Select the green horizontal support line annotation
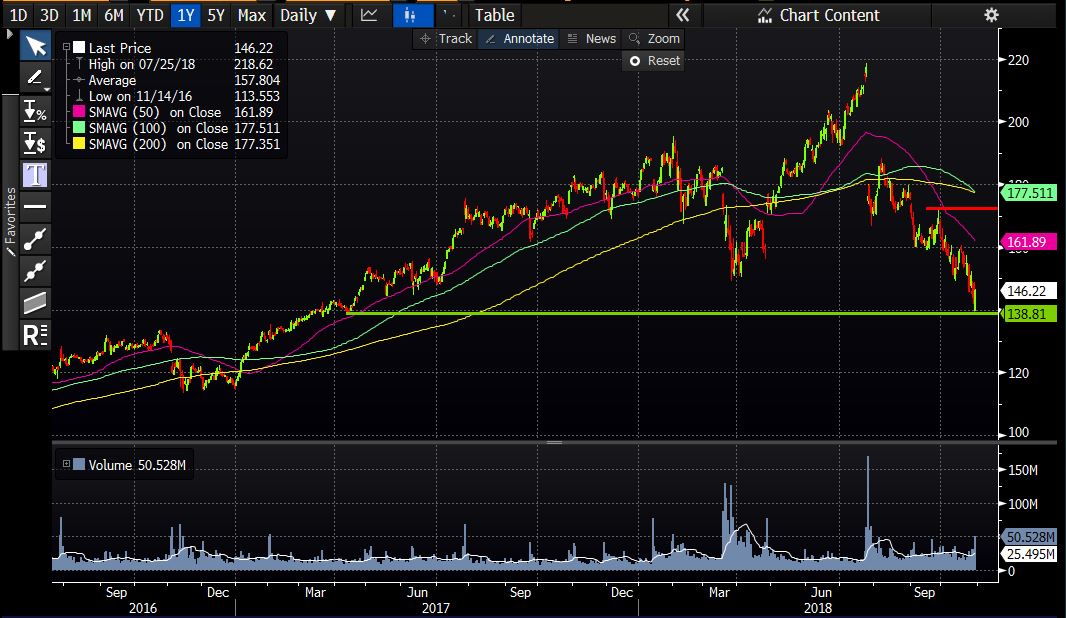 coord(673,313)
